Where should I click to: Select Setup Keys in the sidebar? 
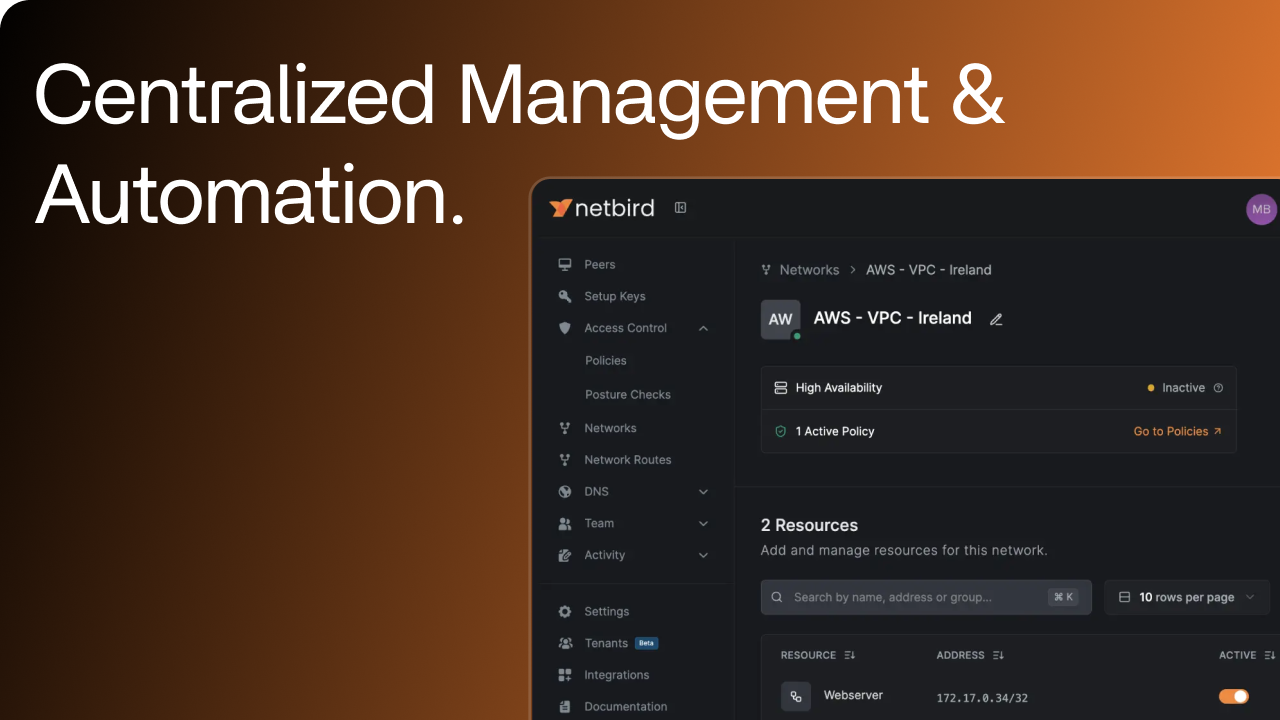[x=614, y=297]
